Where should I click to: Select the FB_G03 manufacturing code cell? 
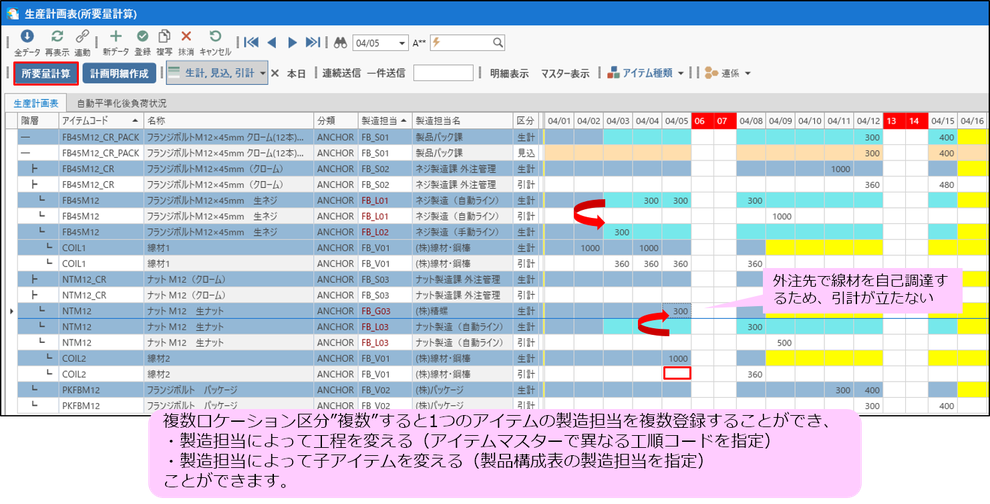[x=385, y=311]
